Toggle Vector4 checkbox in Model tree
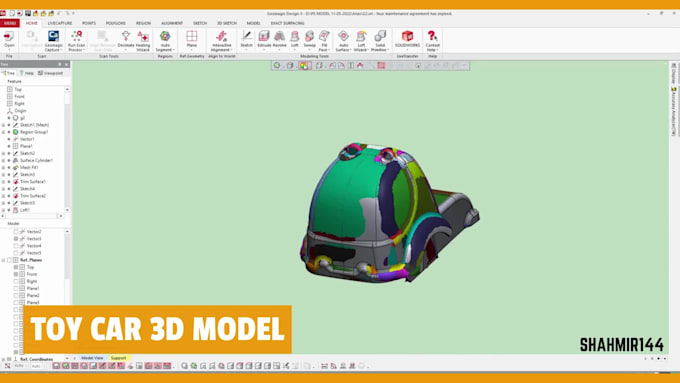This screenshot has width=680, height=383. point(16,246)
